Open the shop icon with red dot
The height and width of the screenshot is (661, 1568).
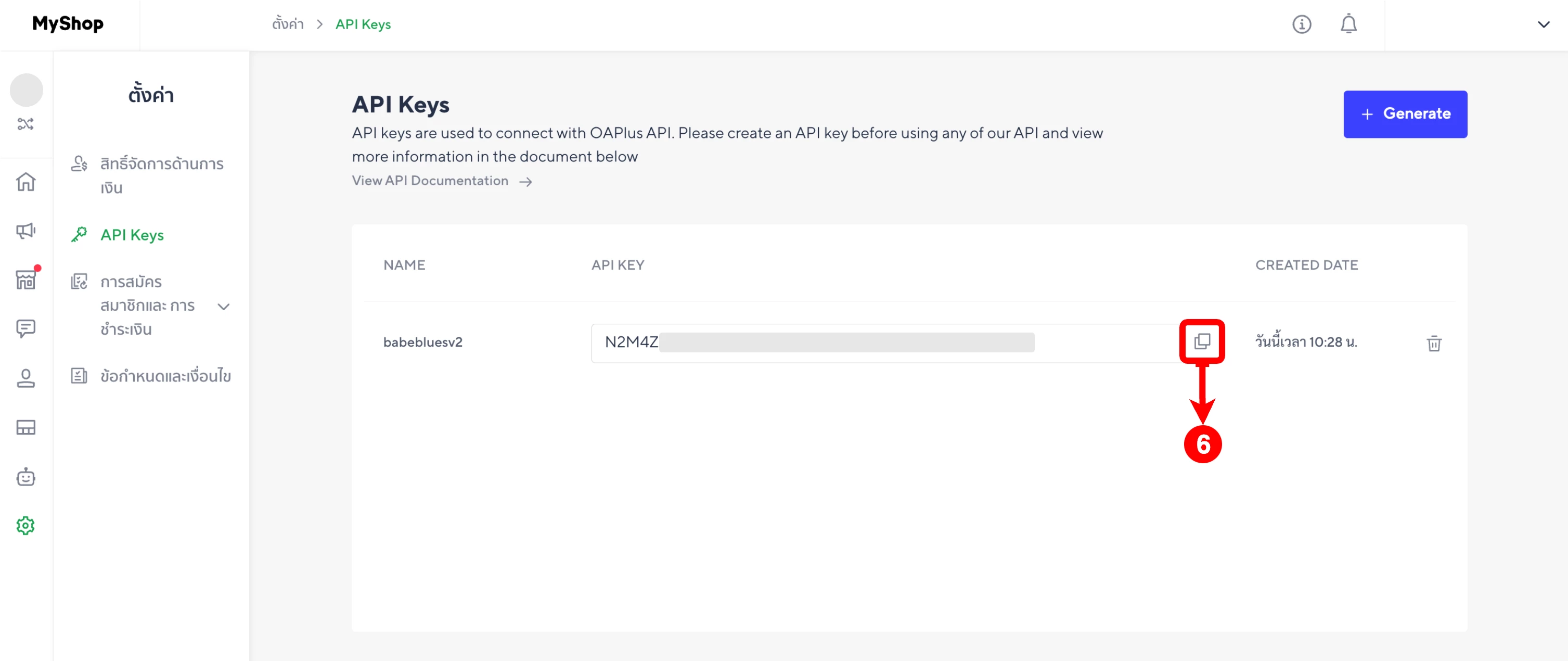click(25, 279)
